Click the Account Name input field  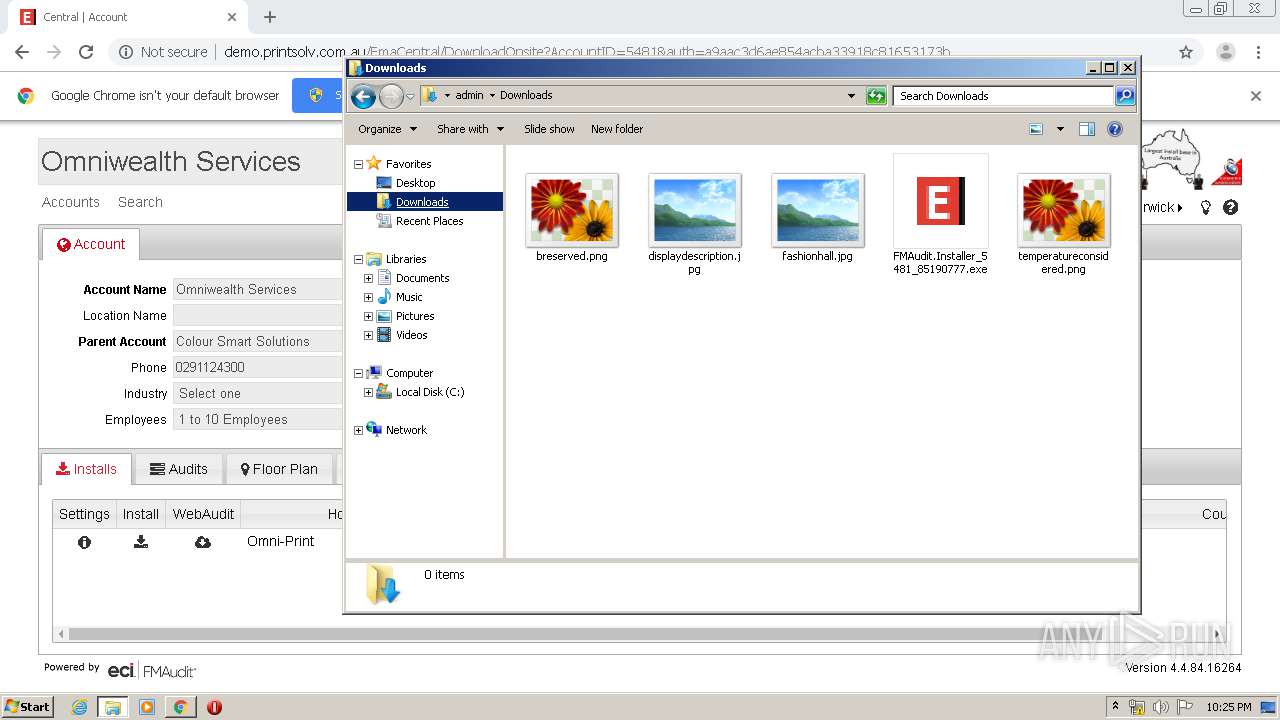pyautogui.click(x=258, y=289)
